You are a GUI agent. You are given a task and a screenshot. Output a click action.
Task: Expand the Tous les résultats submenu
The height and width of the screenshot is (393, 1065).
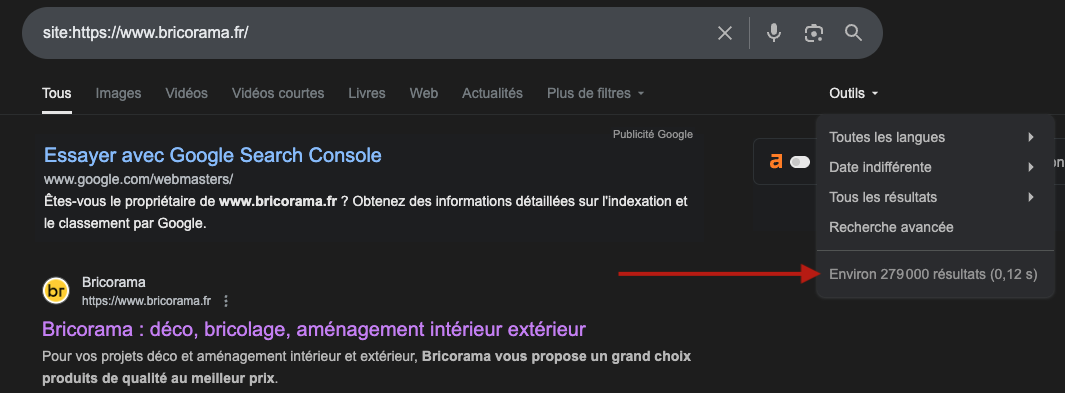pos(935,197)
